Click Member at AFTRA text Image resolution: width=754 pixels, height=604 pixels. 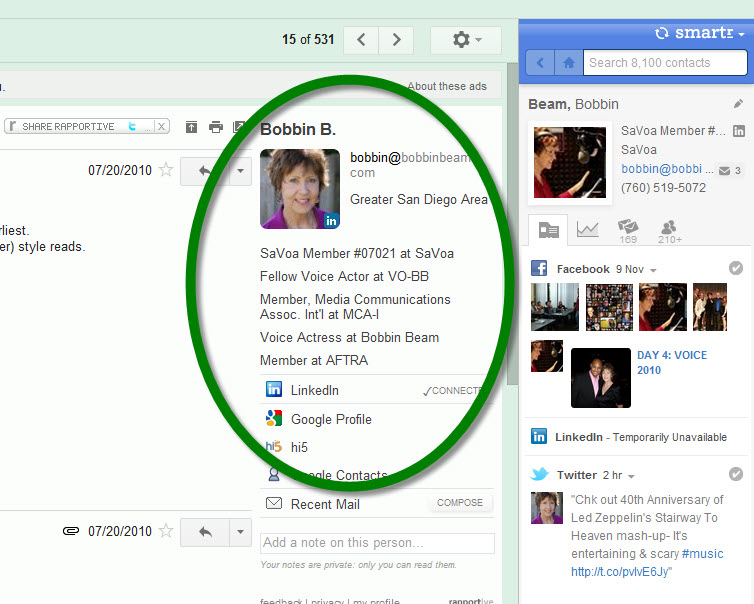point(314,361)
